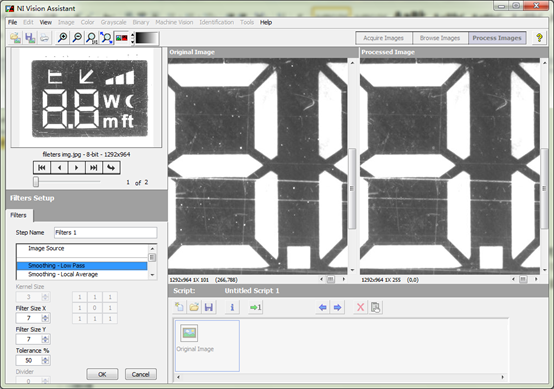Click the filter list scroll-down arrow
Screen dimensions: 554x389
point(152,275)
